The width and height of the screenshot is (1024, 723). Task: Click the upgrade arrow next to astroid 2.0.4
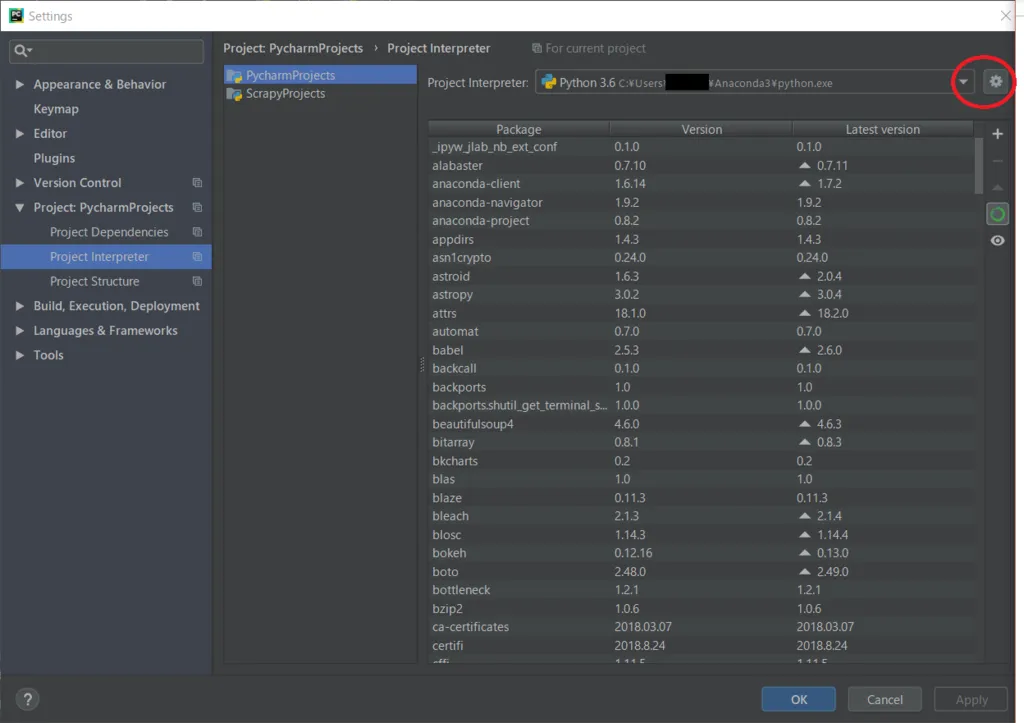coord(805,276)
